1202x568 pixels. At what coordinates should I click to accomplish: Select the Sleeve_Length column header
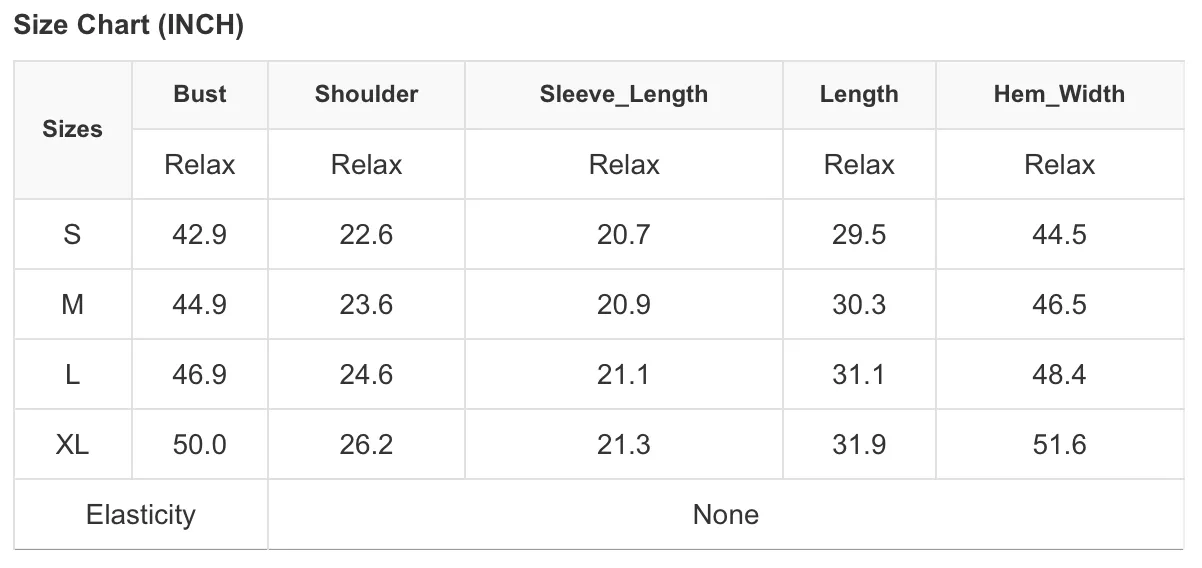pos(624,95)
